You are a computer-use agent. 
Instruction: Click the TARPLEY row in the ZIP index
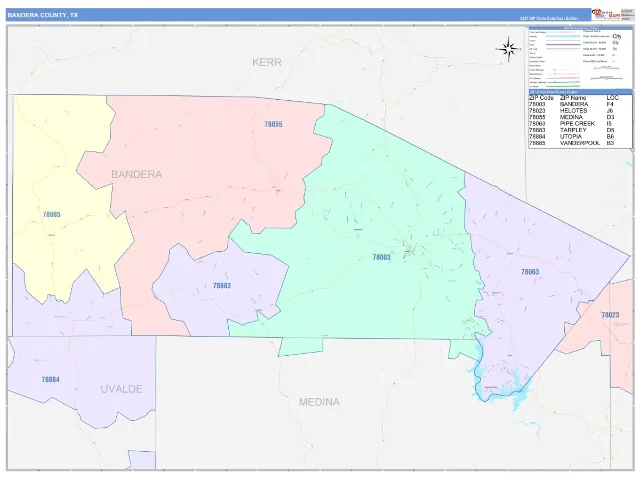(x=580, y=130)
